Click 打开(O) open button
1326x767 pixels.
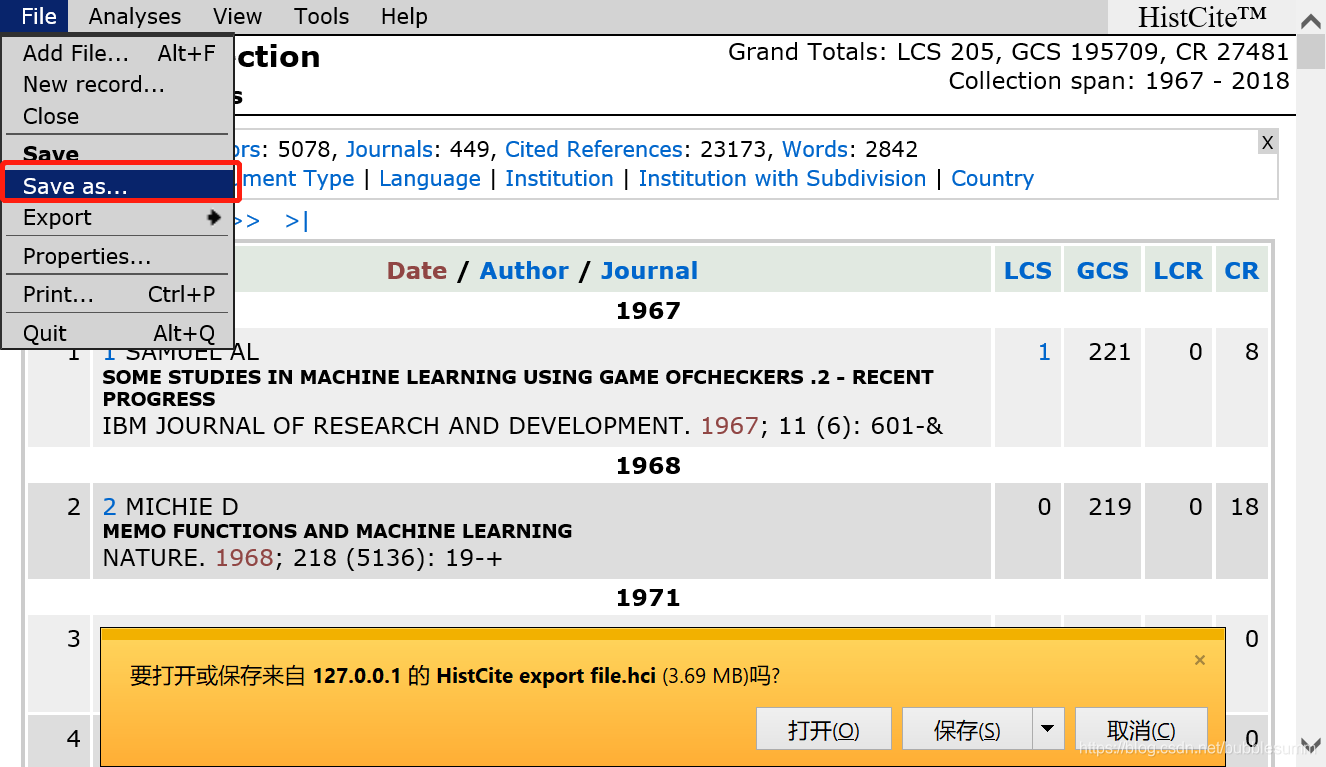pyautogui.click(x=823, y=729)
